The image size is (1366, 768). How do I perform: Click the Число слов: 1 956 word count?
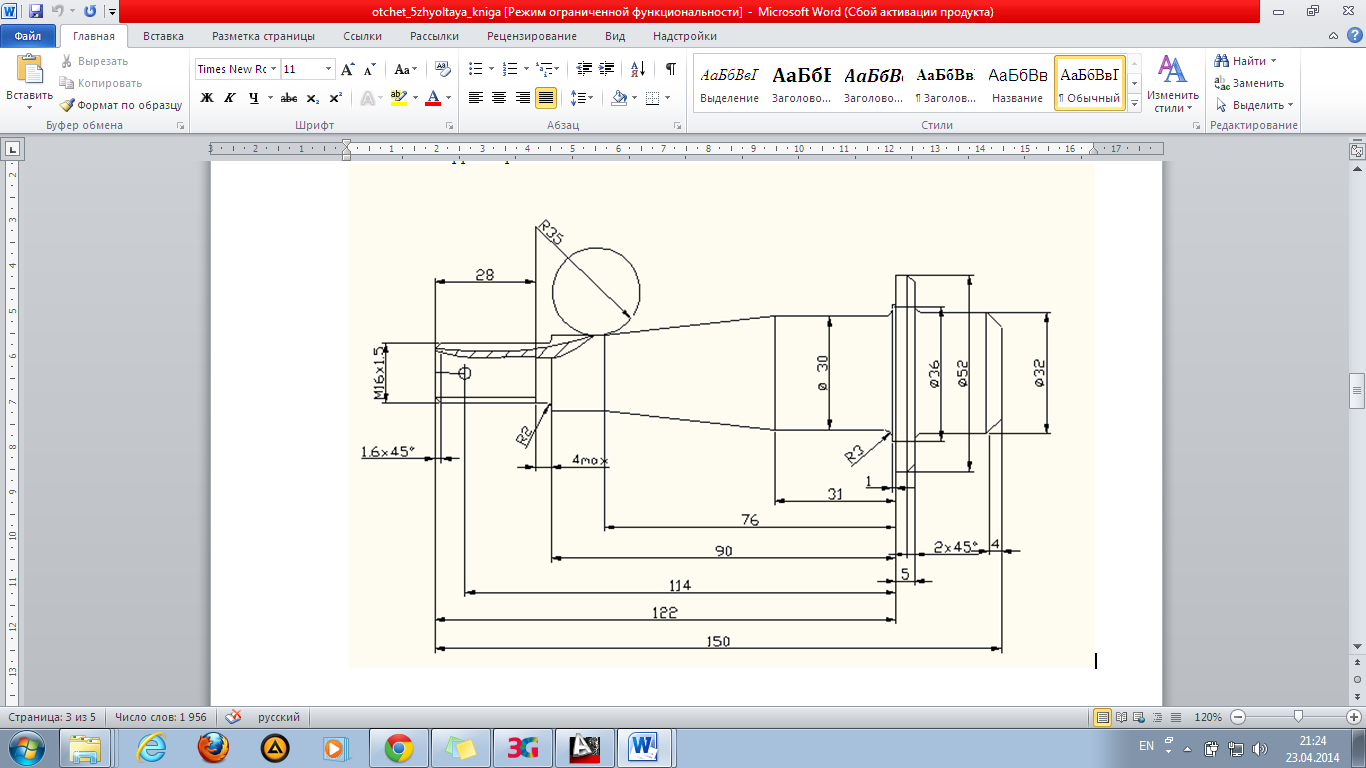pyautogui.click(x=160, y=717)
